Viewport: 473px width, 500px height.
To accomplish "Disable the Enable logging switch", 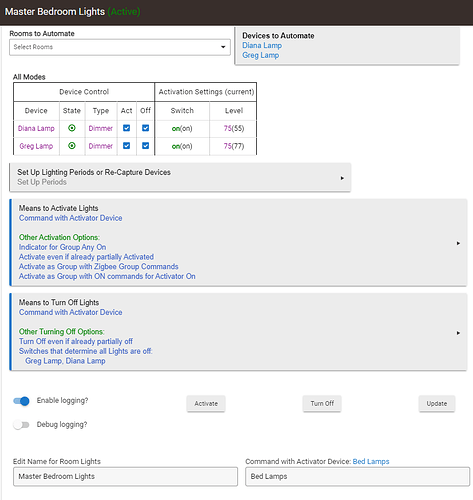I will [x=21, y=401].
